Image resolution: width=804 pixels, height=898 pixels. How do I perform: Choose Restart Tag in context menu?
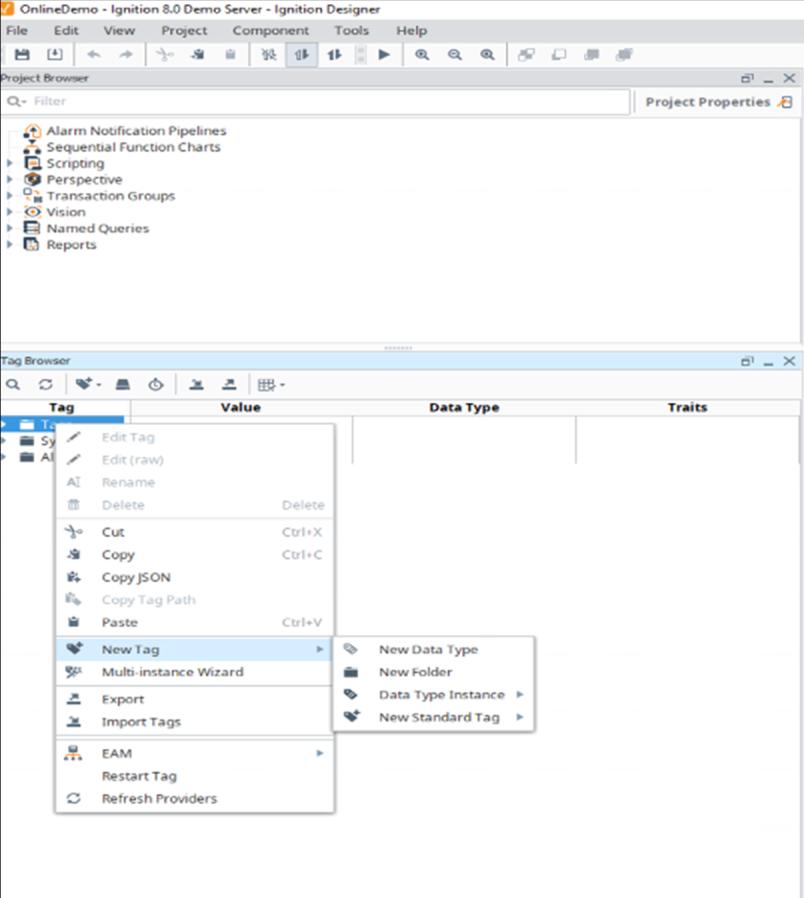[195, 776]
